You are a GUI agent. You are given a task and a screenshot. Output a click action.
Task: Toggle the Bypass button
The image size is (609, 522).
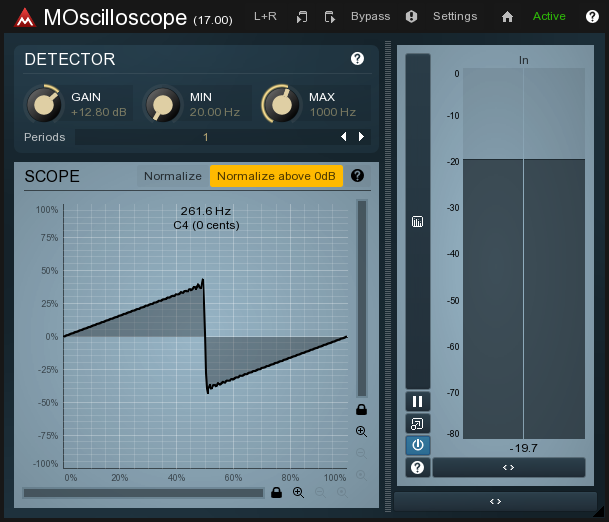pyautogui.click(x=371, y=16)
